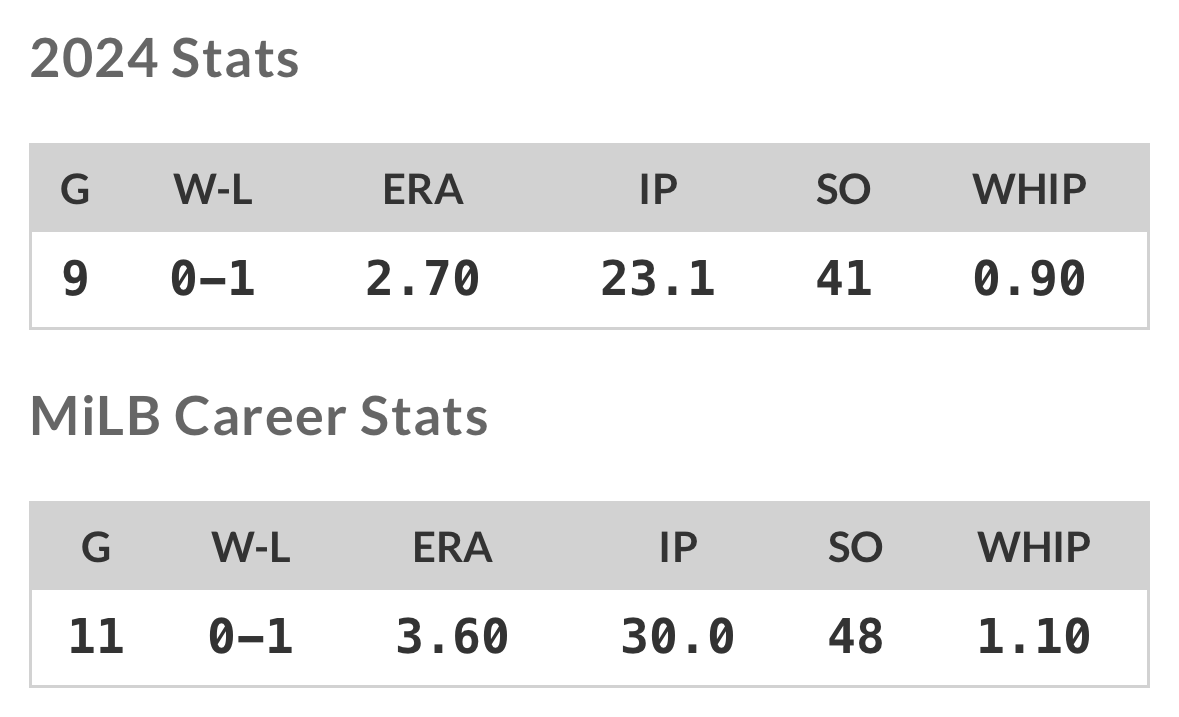Select the ERA column header in 2024 Stats
This screenshot has height=717, width=1179.
coord(423,189)
